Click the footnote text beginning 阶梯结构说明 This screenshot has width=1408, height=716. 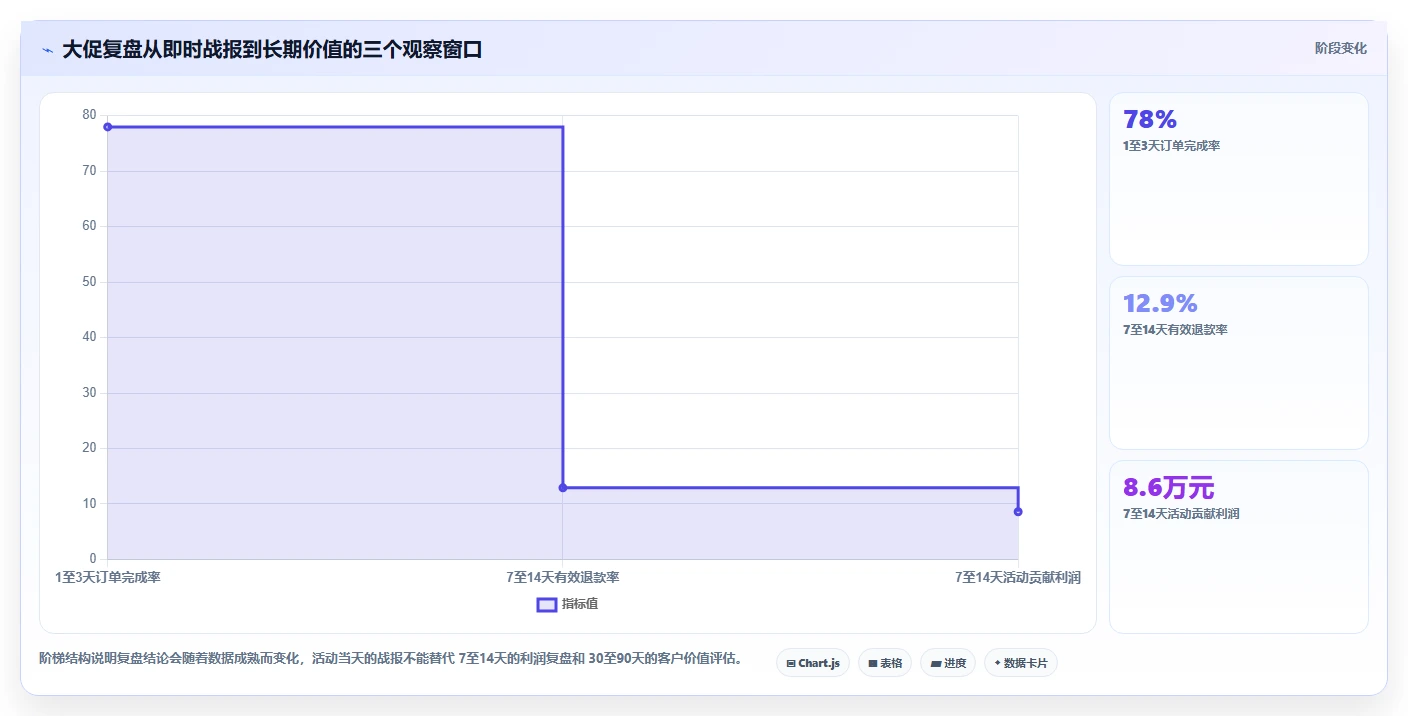(x=390, y=659)
